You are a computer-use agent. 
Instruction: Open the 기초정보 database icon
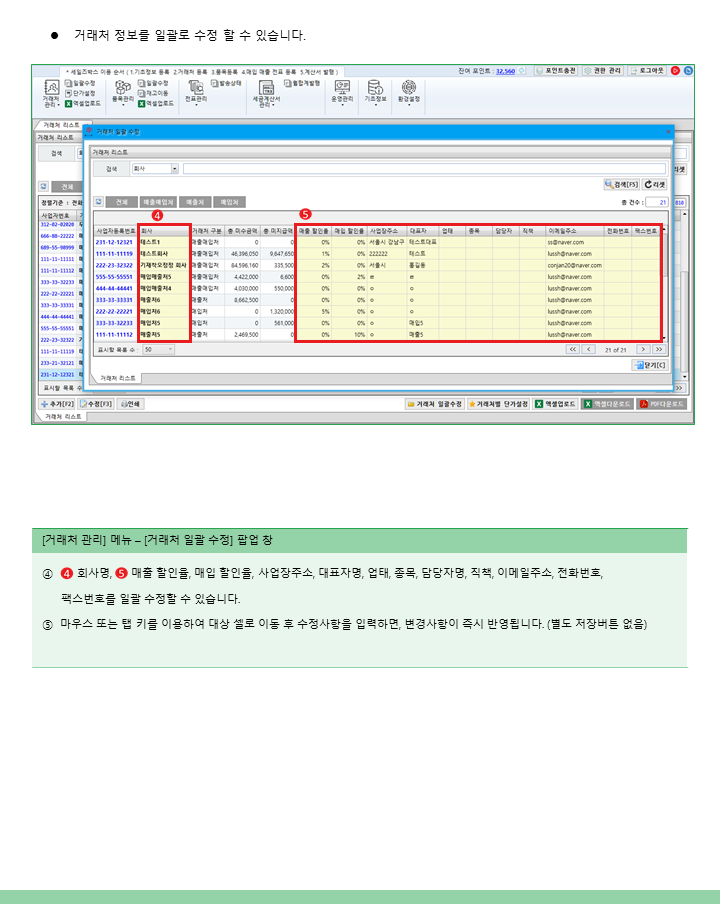click(375, 92)
